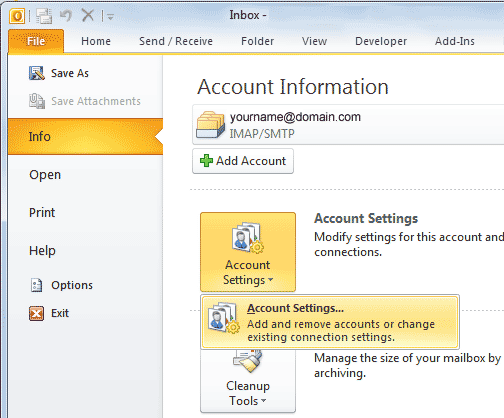
Task: Click the Send/Receive All Folders quick access icon
Action: [x=44, y=16]
